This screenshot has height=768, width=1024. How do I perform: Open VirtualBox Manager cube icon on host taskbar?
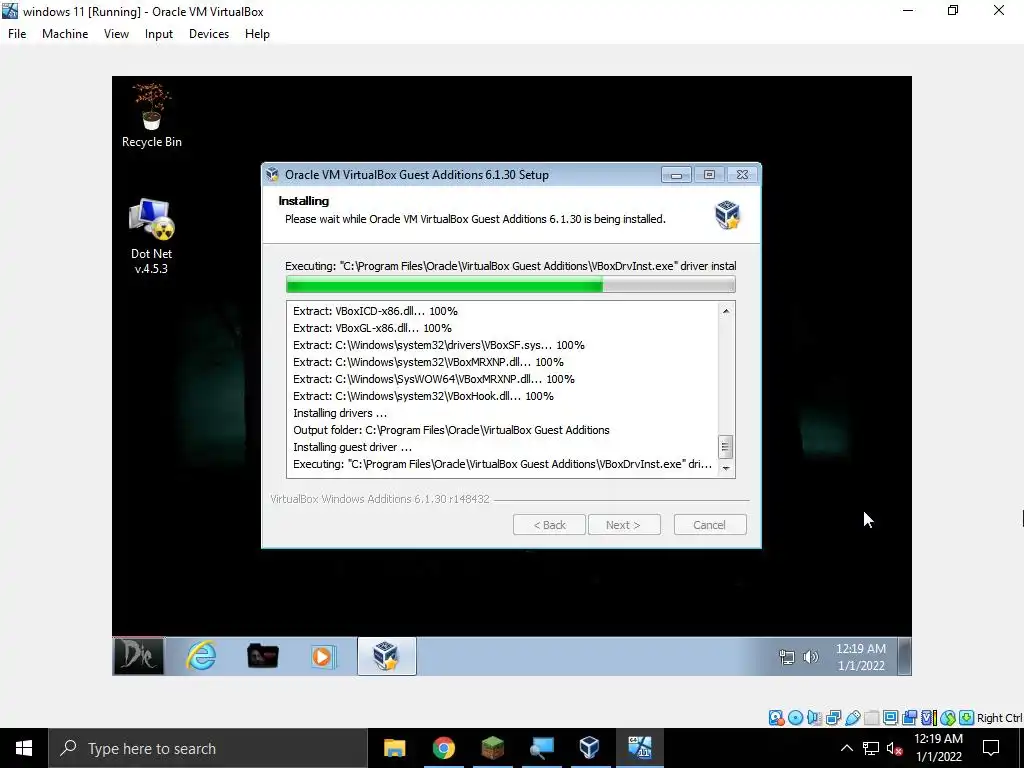click(x=589, y=748)
